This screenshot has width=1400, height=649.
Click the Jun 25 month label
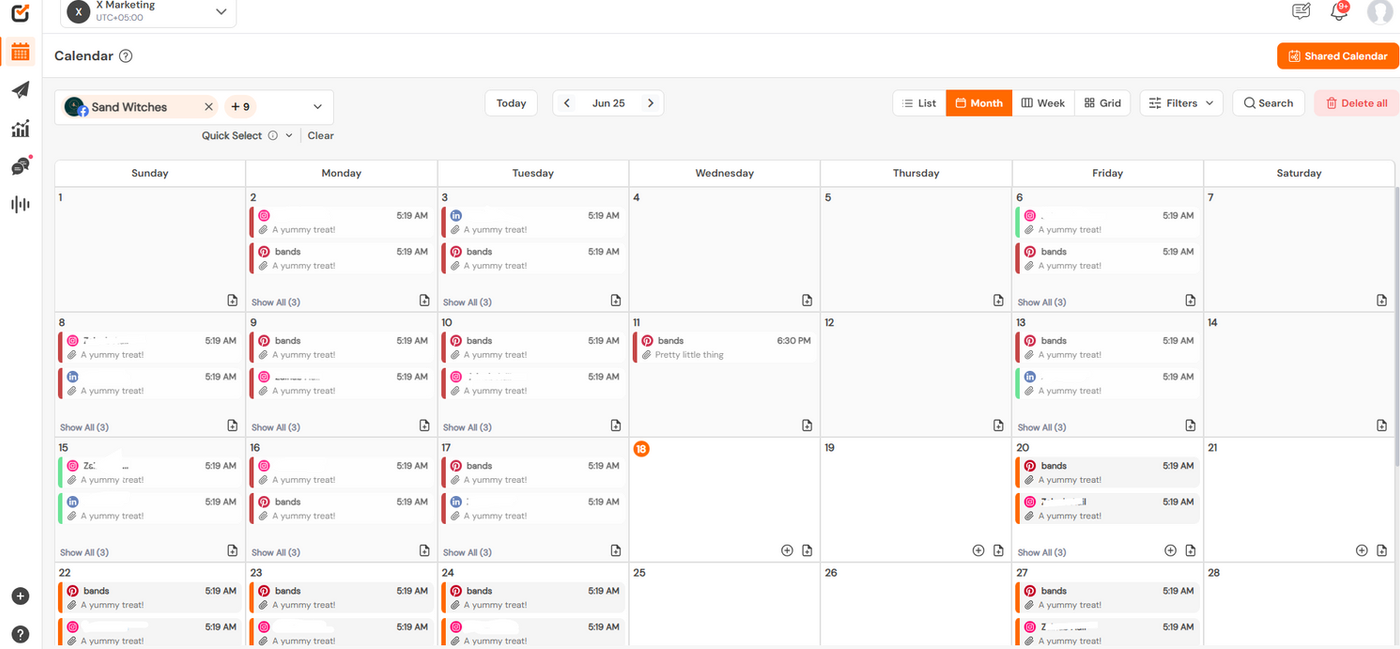click(608, 103)
